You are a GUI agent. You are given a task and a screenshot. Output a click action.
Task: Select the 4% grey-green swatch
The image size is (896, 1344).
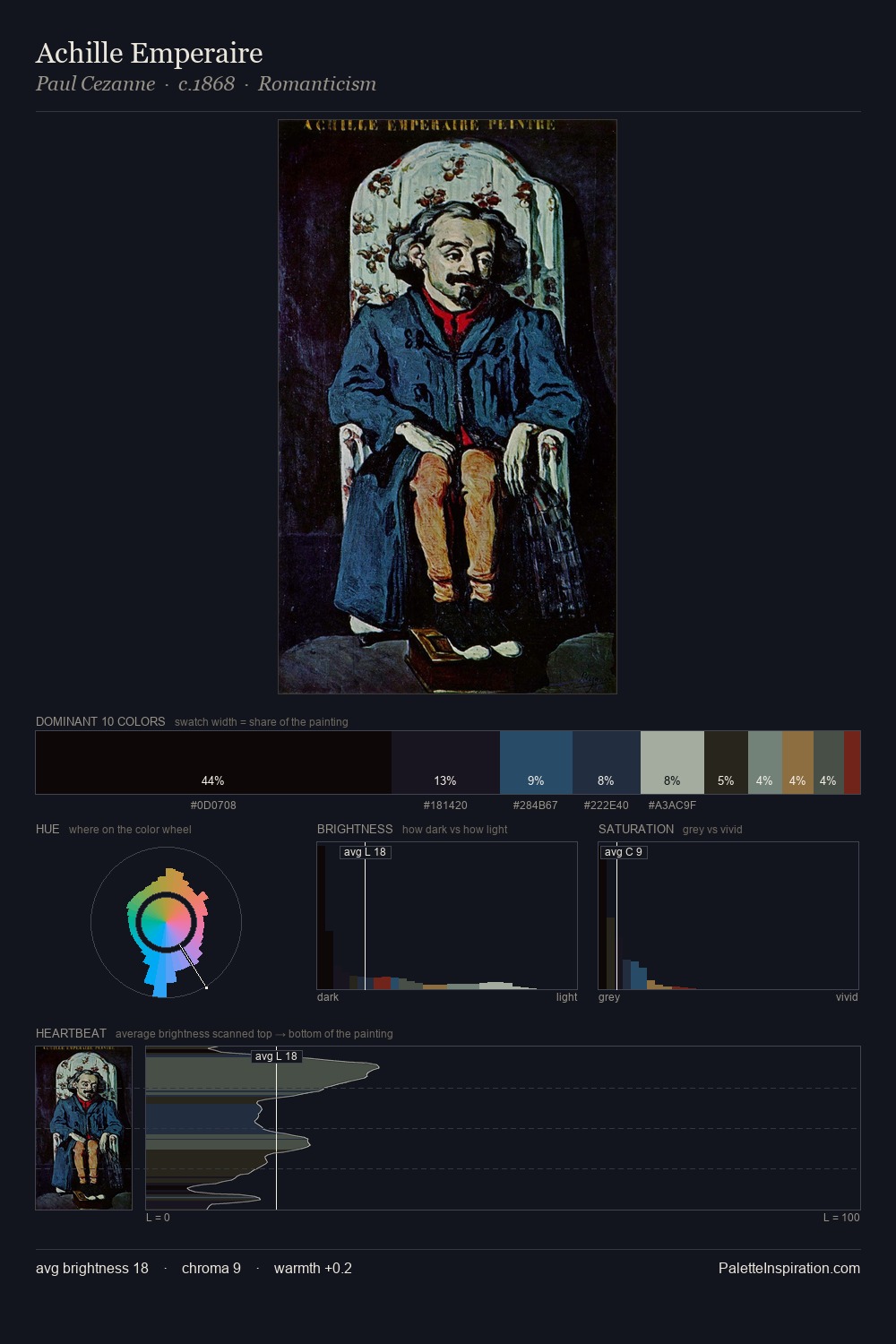click(x=765, y=762)
